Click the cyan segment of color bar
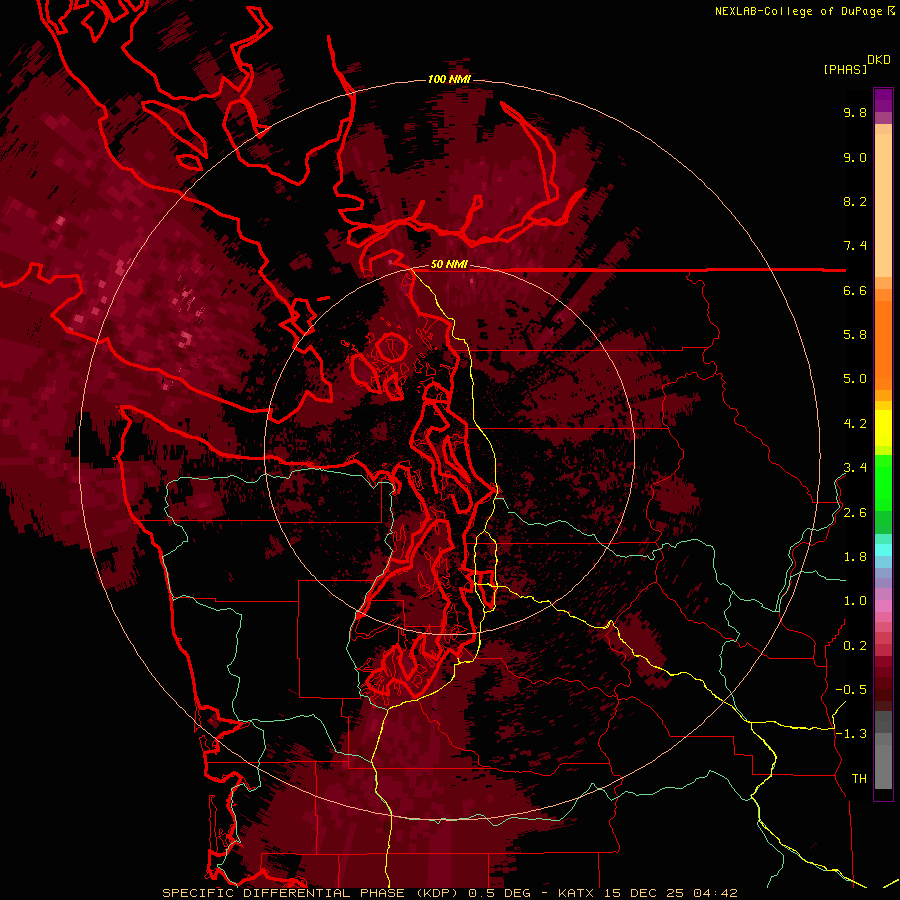 883,549
